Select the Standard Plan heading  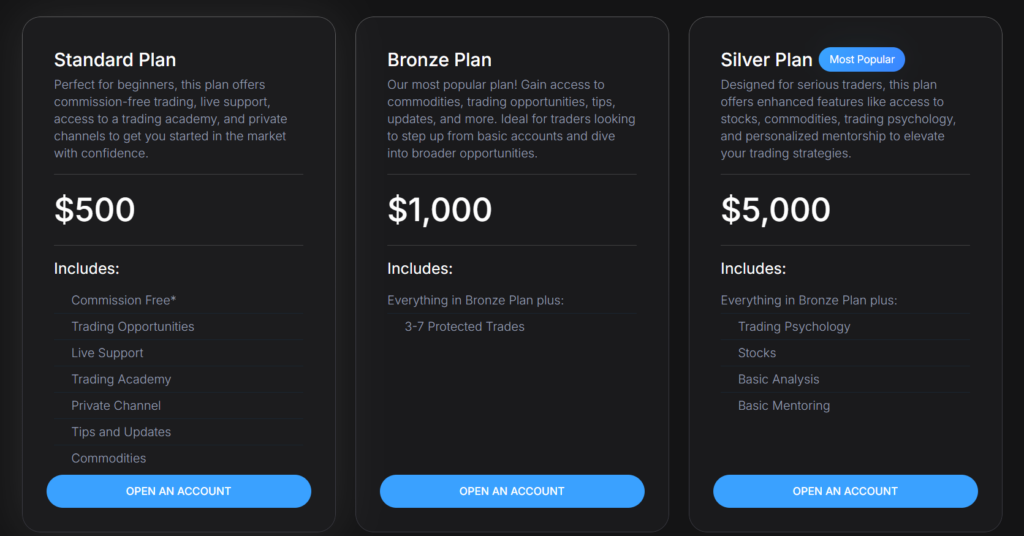point(115,60)
